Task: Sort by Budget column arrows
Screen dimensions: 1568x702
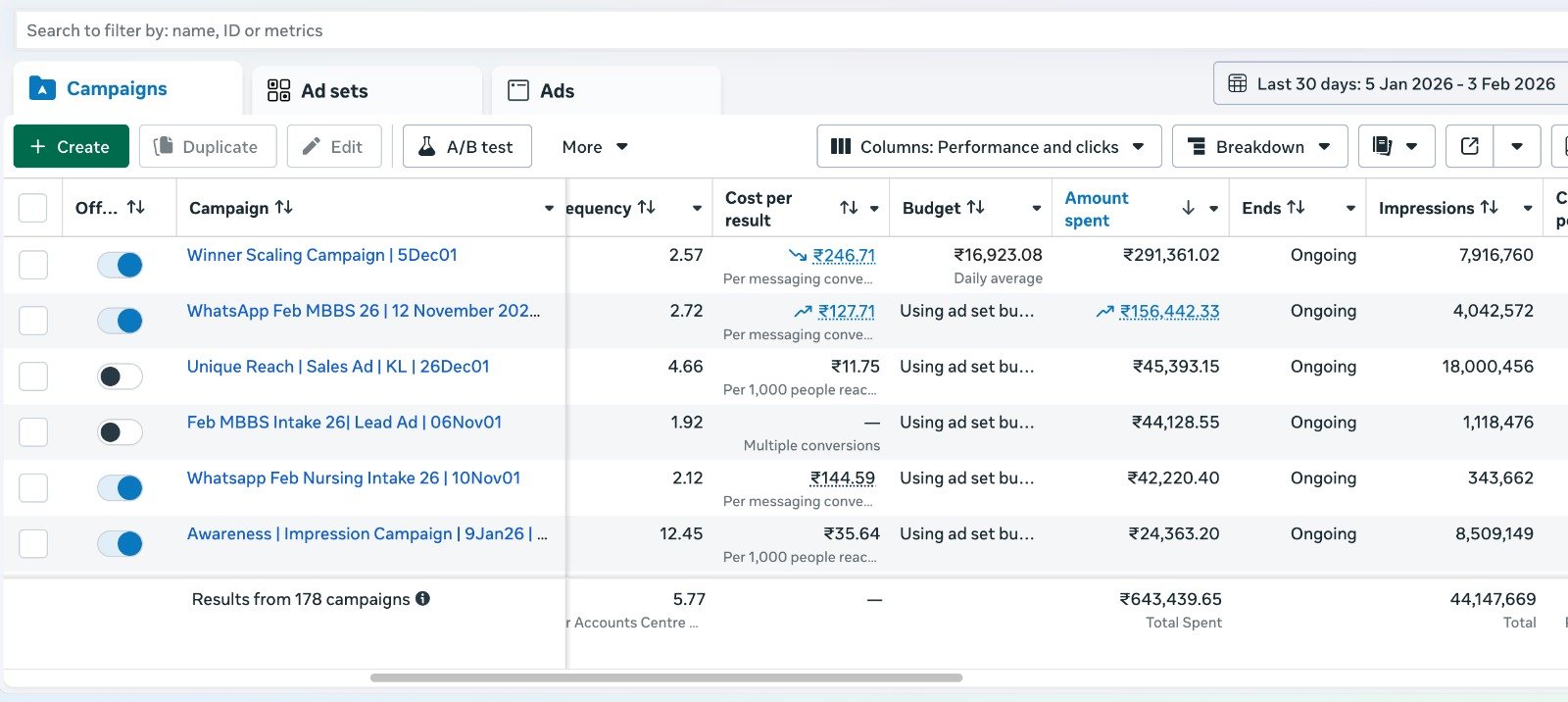Action: click(976, 207)
